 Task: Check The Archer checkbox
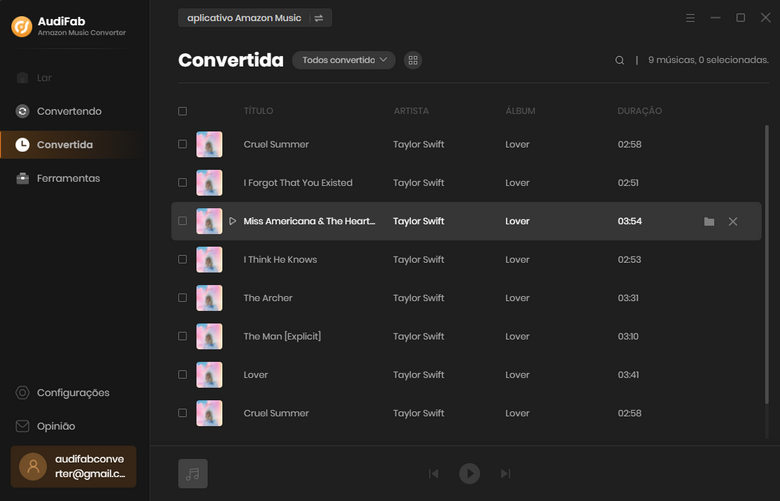point(183,298)
